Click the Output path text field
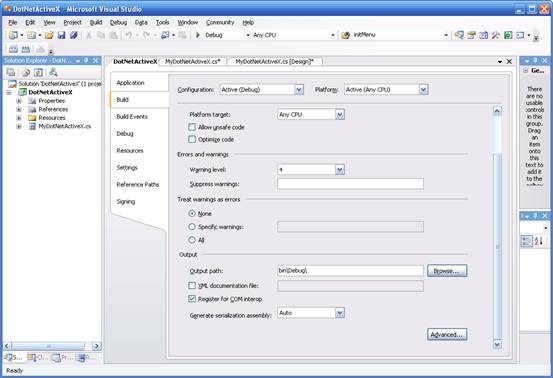Screen dimensions: 553x378 point(350,271)
